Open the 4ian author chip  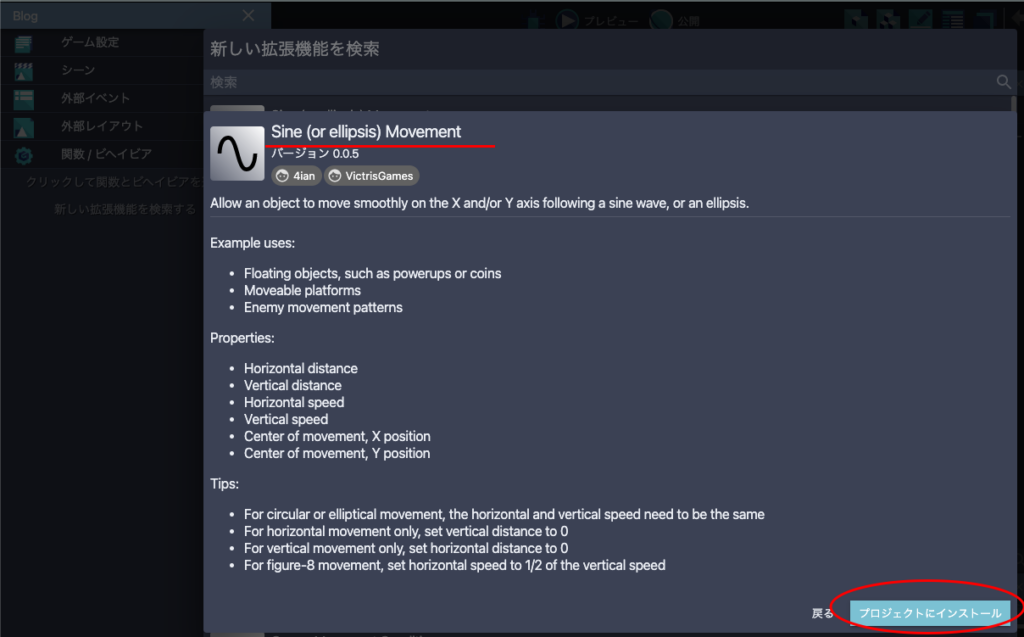[296, 176]
